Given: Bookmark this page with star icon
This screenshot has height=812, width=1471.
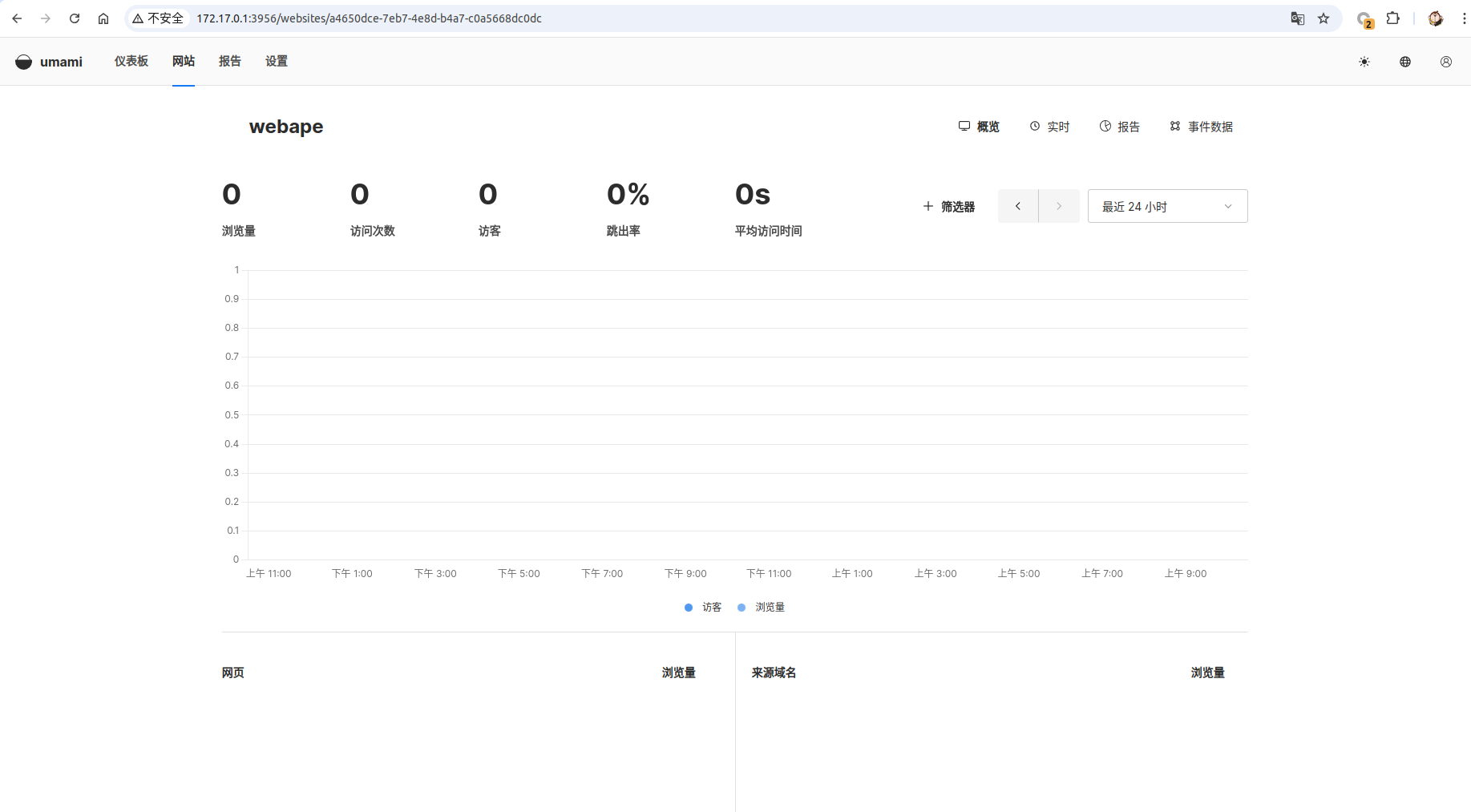Looking at the screenshot, I should (1323, 18).
